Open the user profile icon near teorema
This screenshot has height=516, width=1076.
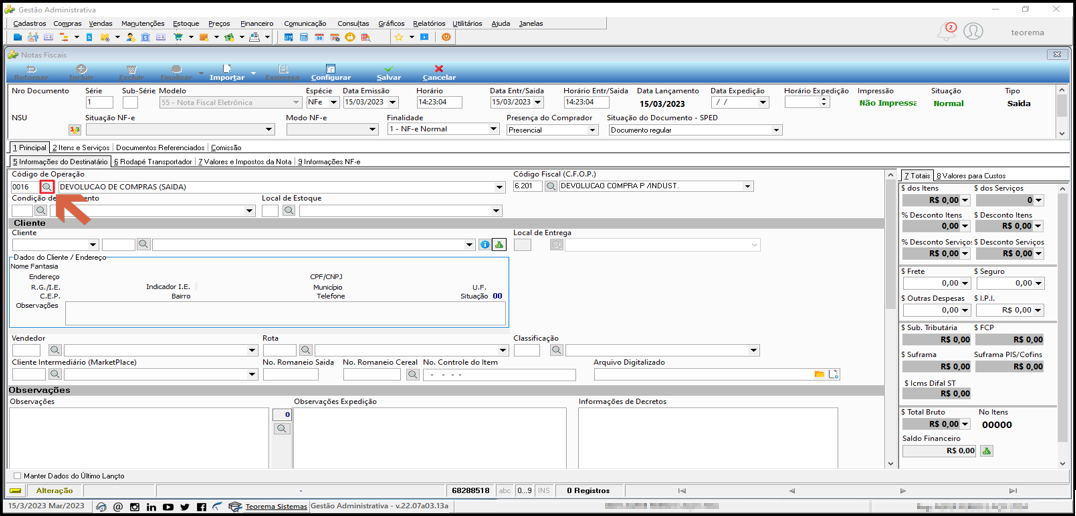(x=973, y=32)
